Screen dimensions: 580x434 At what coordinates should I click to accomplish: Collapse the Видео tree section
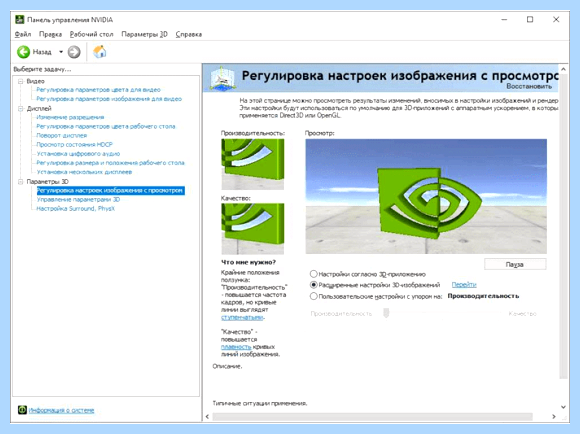pos(21,81)
